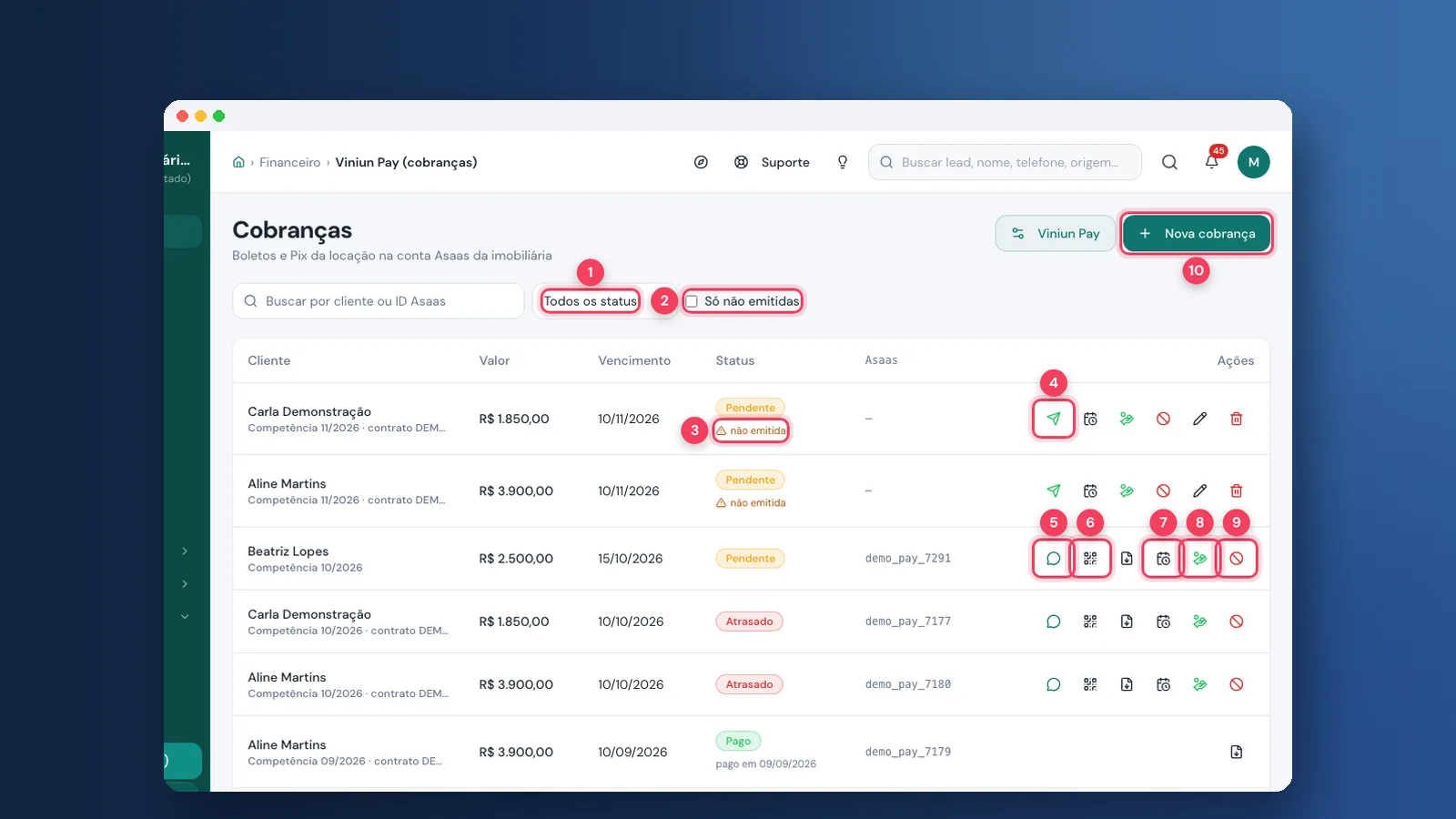Download file for paid demo_pay_7179 charge

pos(1236,752)
